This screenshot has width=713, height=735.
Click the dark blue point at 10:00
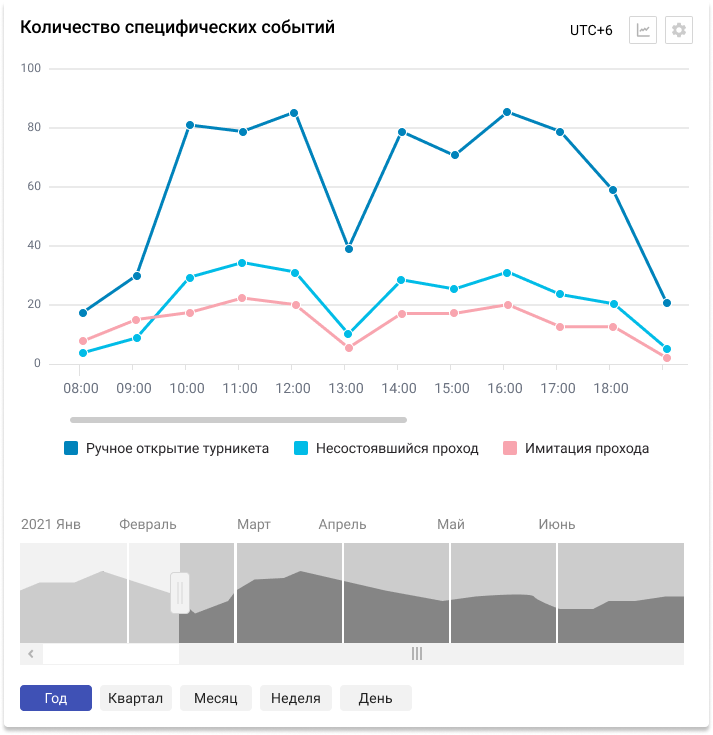tap(190, 125)
